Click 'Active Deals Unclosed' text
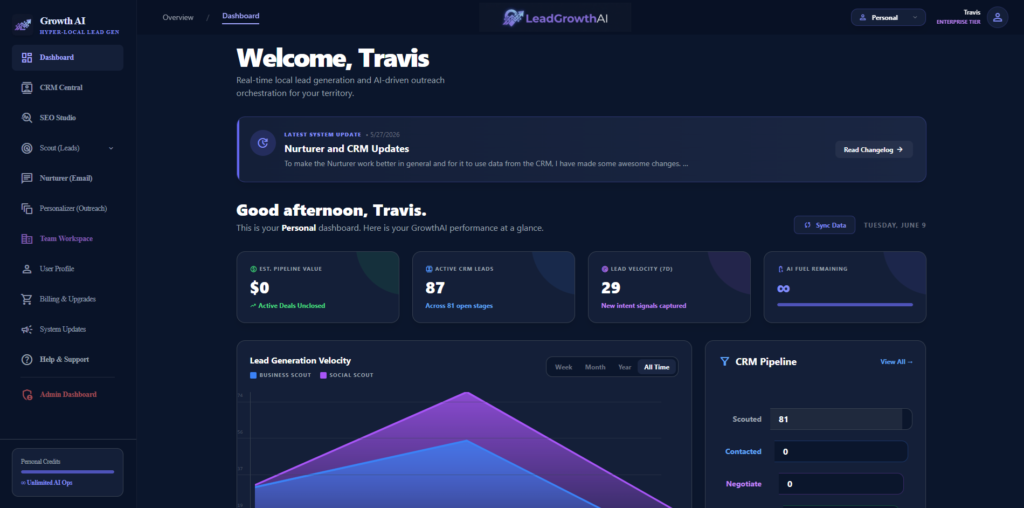 [291, 306]
